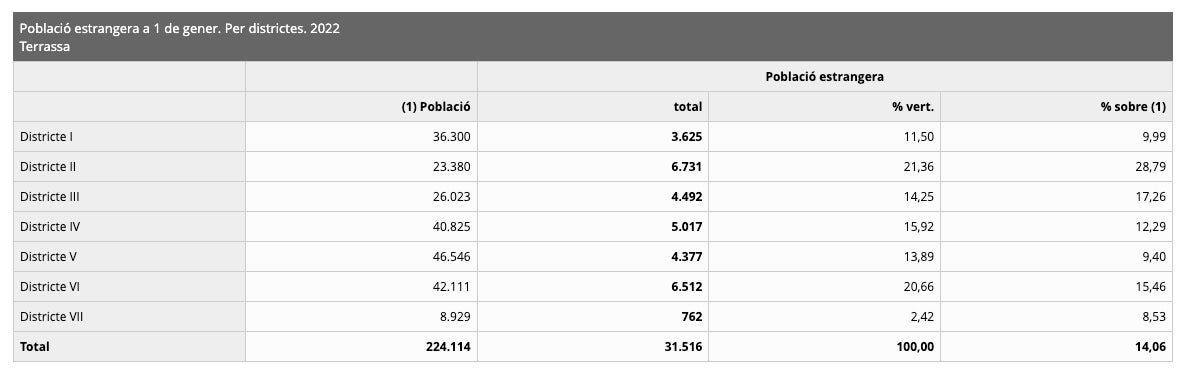Viewport: 1186px width, 377px height.
Task: Select the total column header
Action: [x=688, y=107]
